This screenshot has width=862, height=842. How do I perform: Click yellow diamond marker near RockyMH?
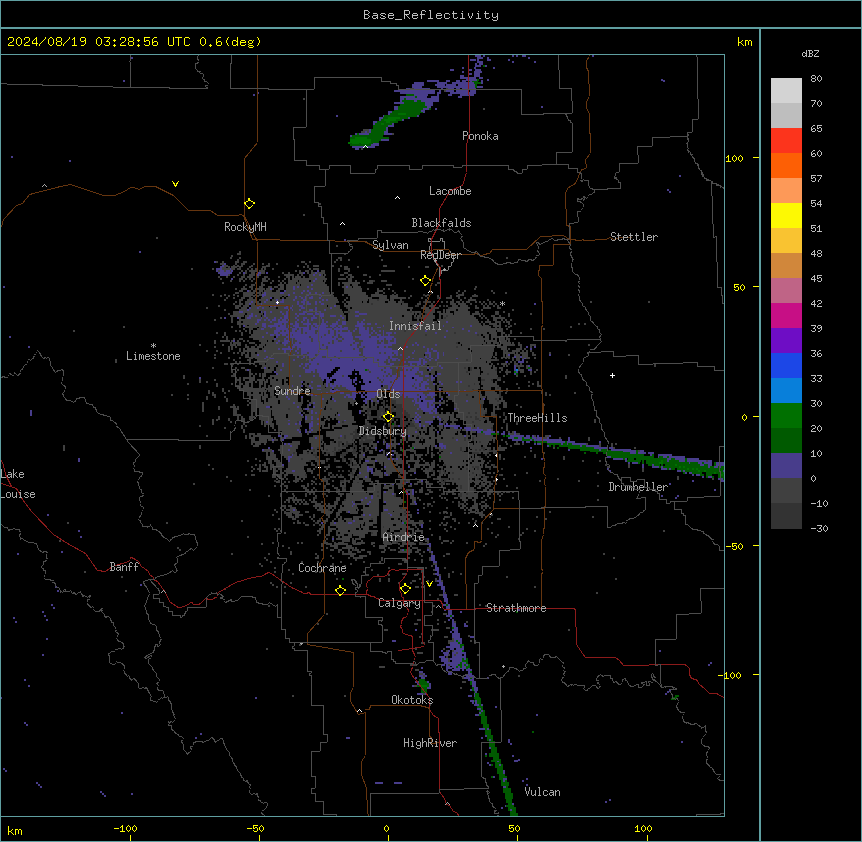tap(249, 204)
